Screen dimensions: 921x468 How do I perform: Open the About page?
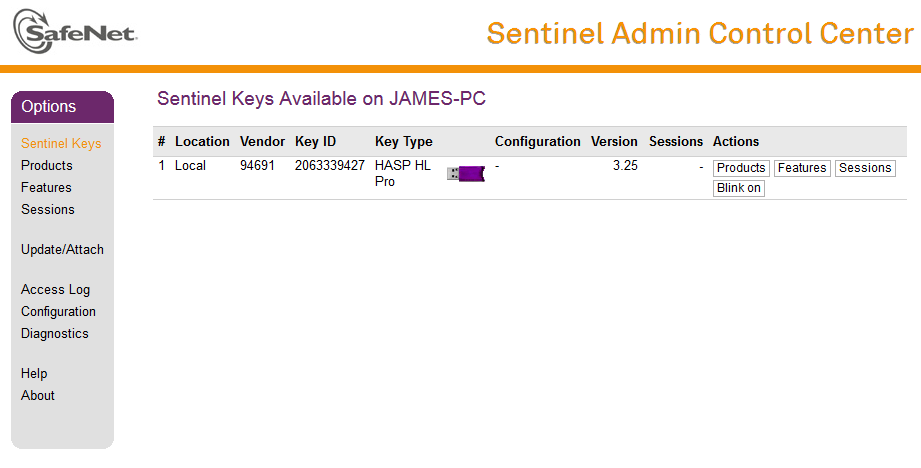tap(38, 395)
